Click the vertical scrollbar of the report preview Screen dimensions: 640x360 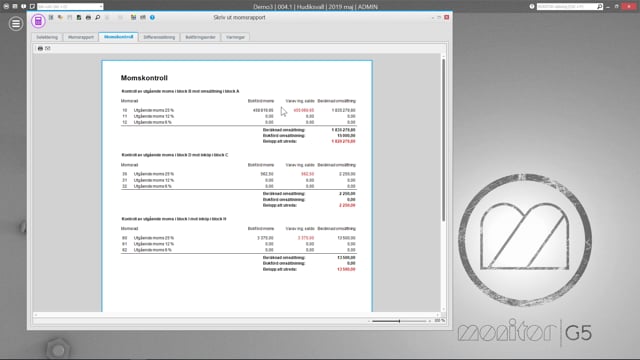click(x=443, y=140)
